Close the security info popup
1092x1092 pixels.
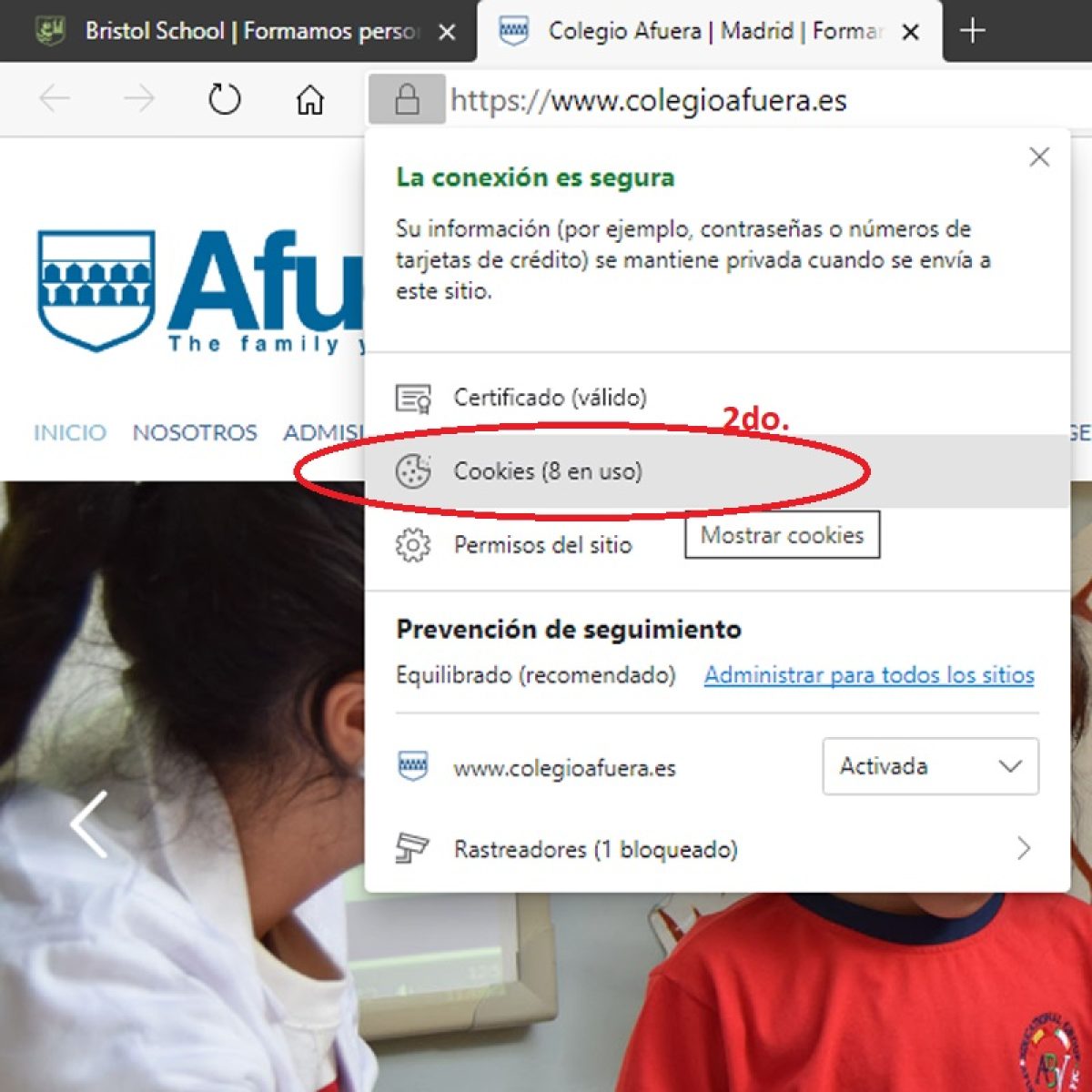point(1038,157)
